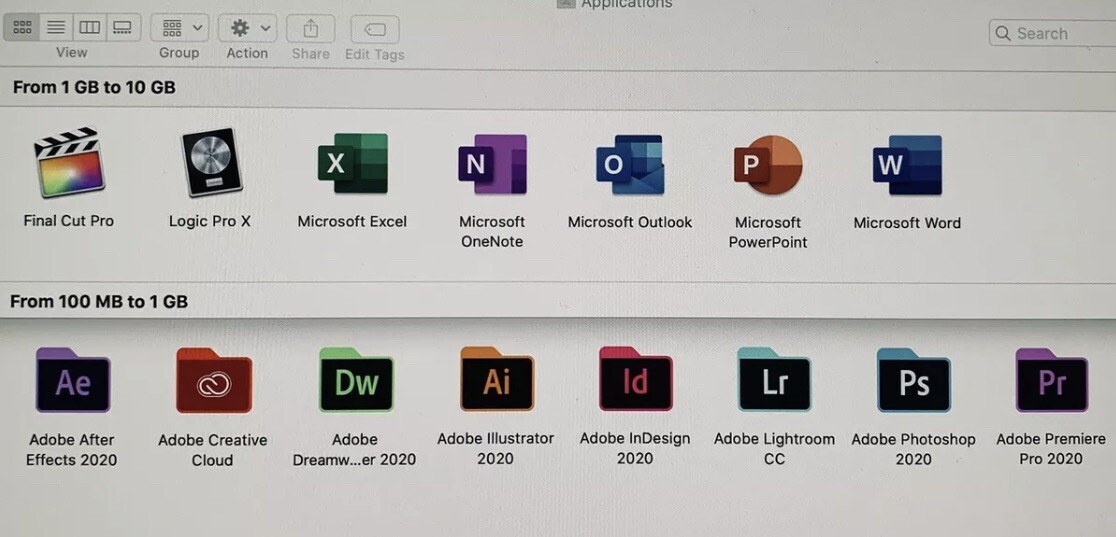Click the 'Adobe Illustrator 2020' label
This screenshot has height=537, width=1116.
pyautogui.click(x=495, y=449)
